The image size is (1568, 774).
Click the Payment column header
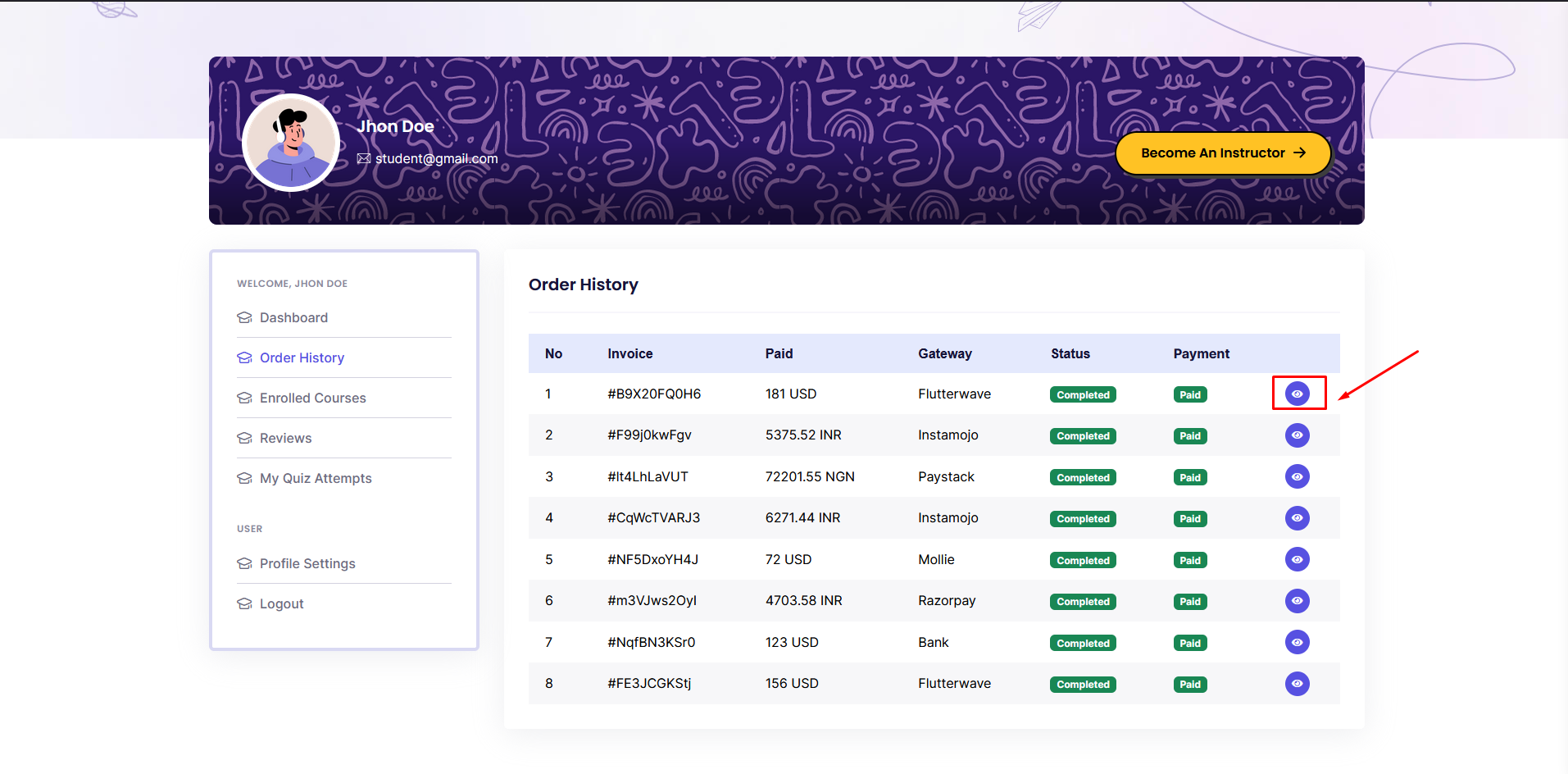(1201, 353)
